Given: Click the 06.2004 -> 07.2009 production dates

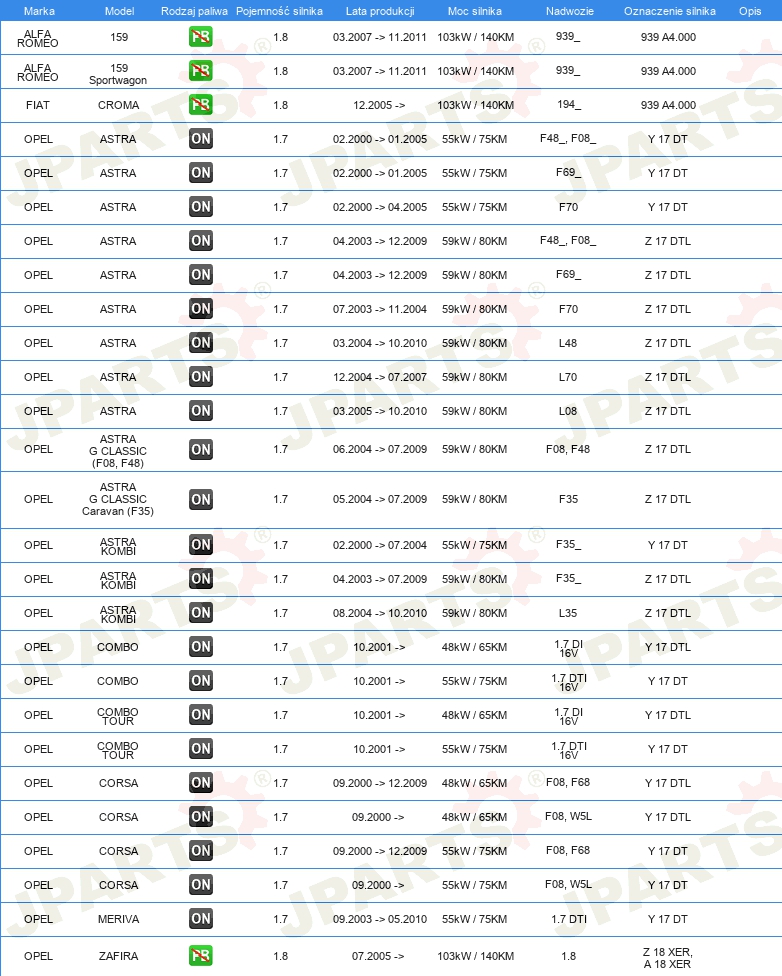Looking at the screenshot, I should (x=380, y=449).
